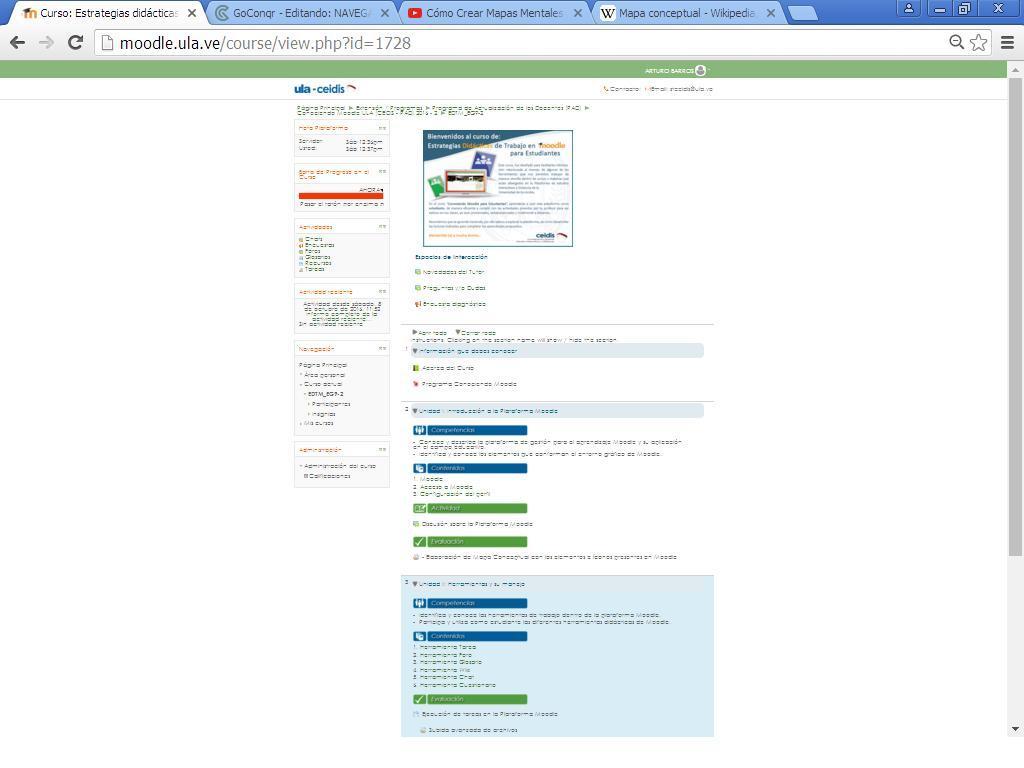The height and width of the screenshot is (768, 1024).
Task: Switch to the Mapa conceptual Wikipedia tab
Action: click(x=686, y=13)
